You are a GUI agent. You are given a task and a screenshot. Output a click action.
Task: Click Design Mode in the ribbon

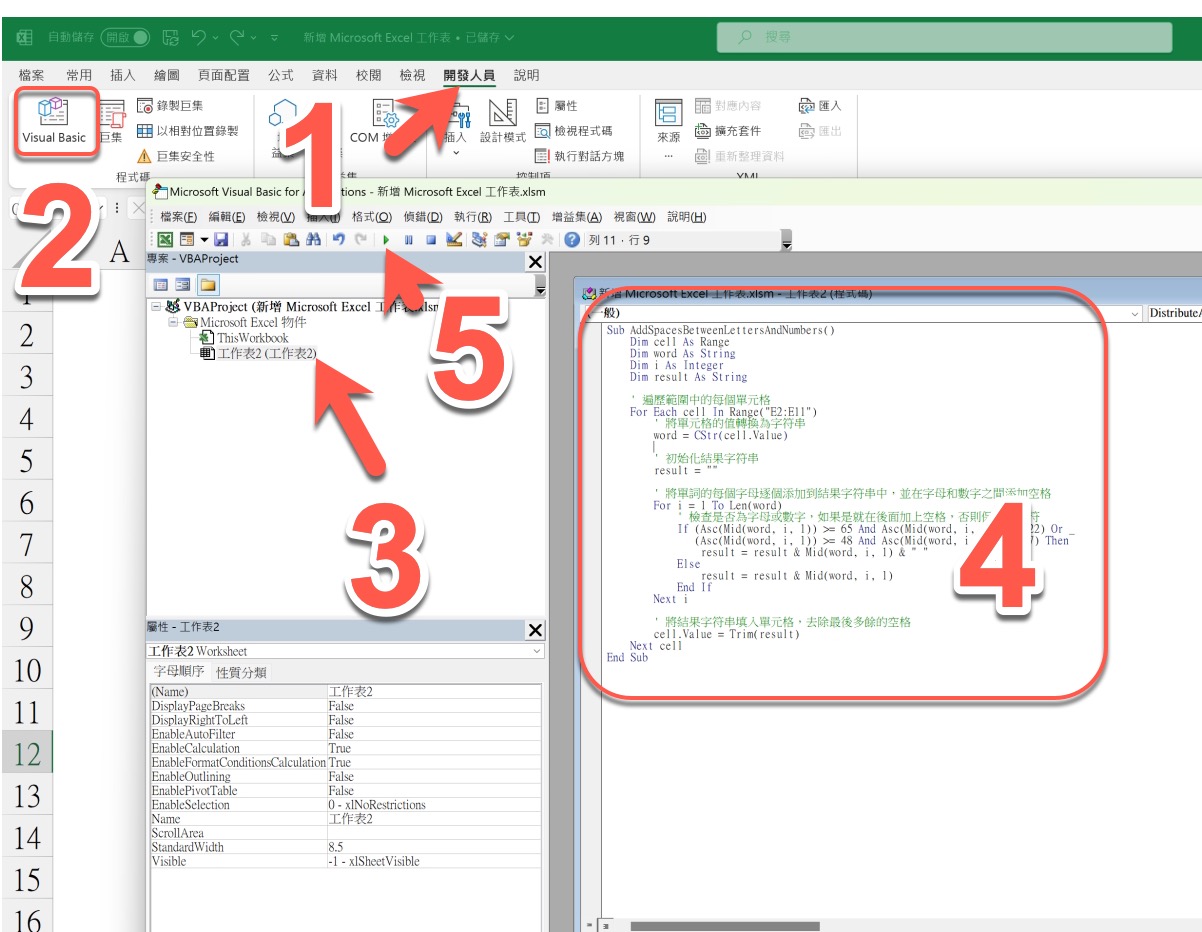point(503,123)
